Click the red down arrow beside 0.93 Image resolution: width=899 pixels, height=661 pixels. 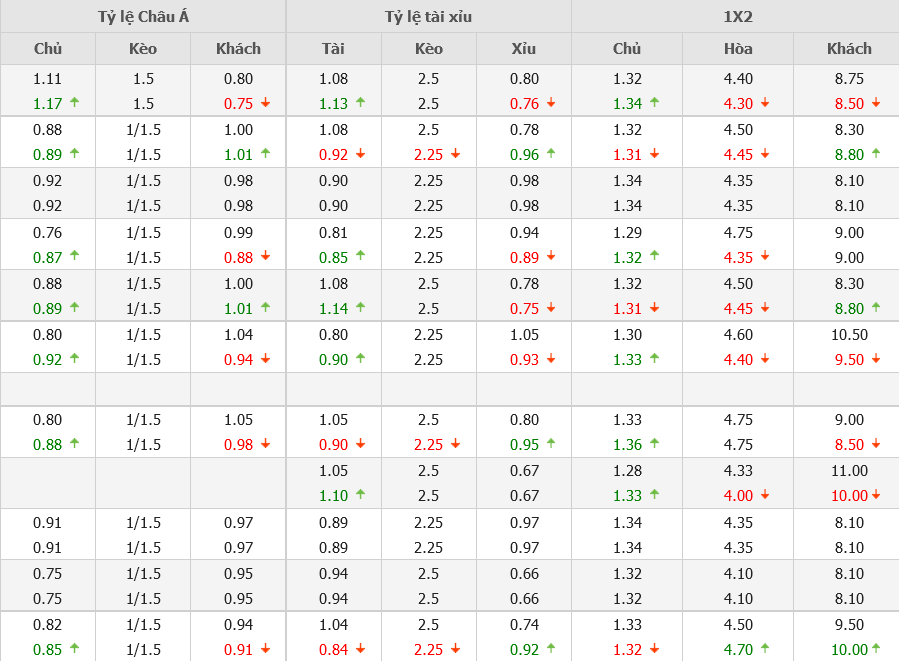(551, 359)
